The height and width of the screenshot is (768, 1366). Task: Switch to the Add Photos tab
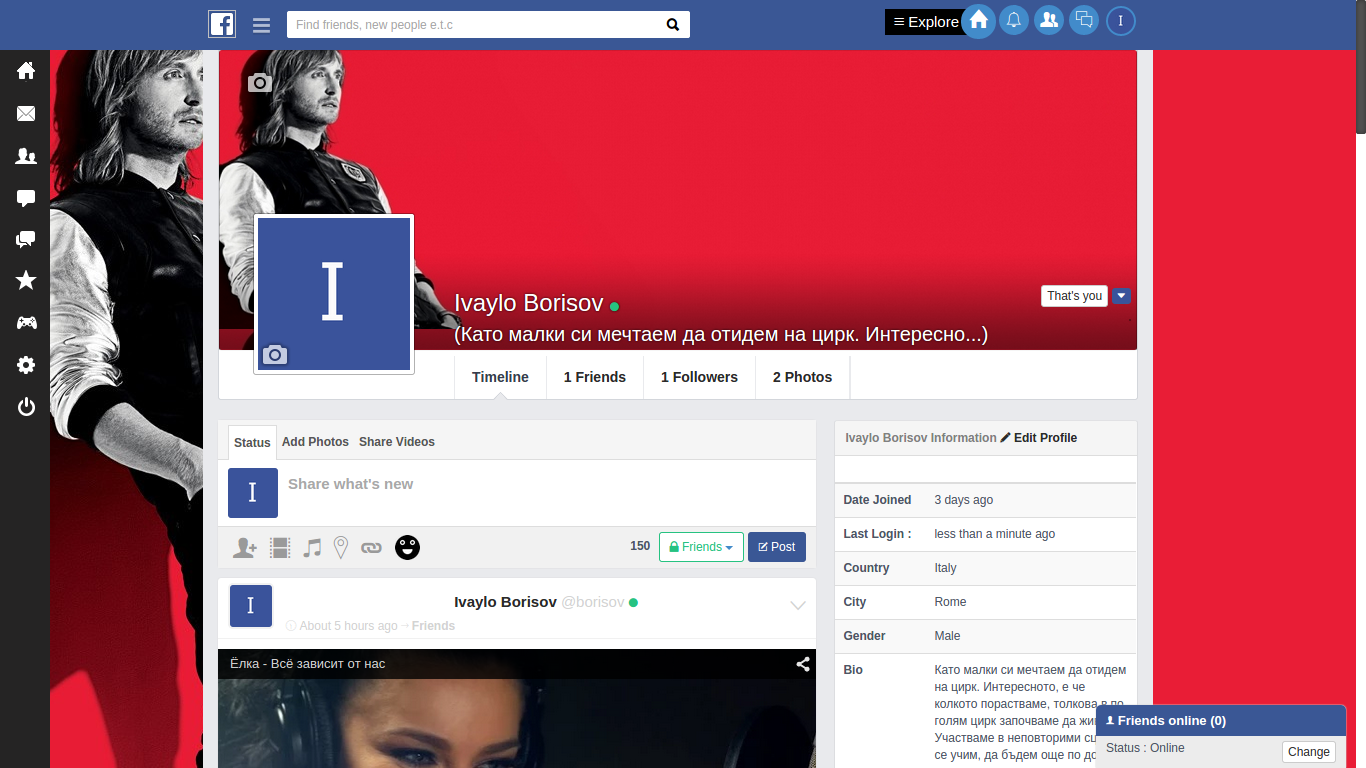[315, 442]
